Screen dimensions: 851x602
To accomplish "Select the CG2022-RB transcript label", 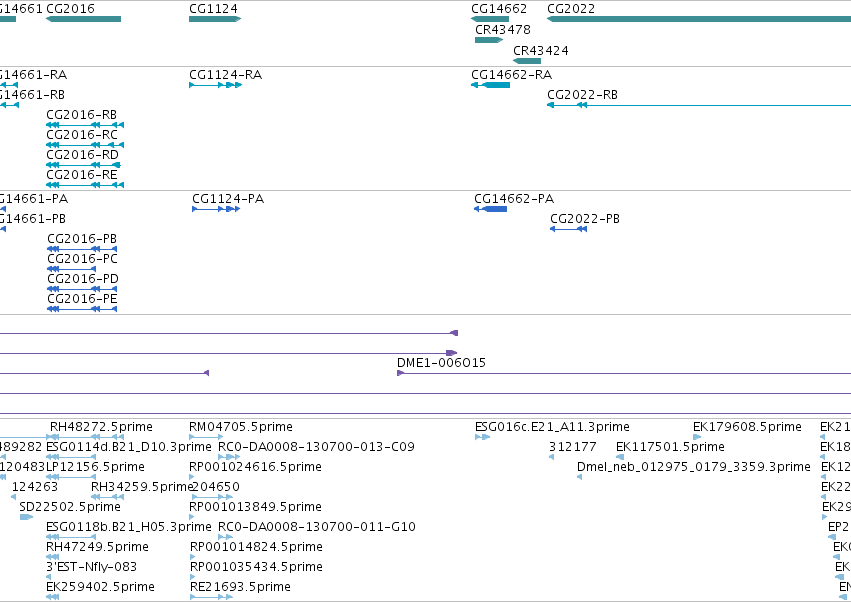I will coord(582,95).
